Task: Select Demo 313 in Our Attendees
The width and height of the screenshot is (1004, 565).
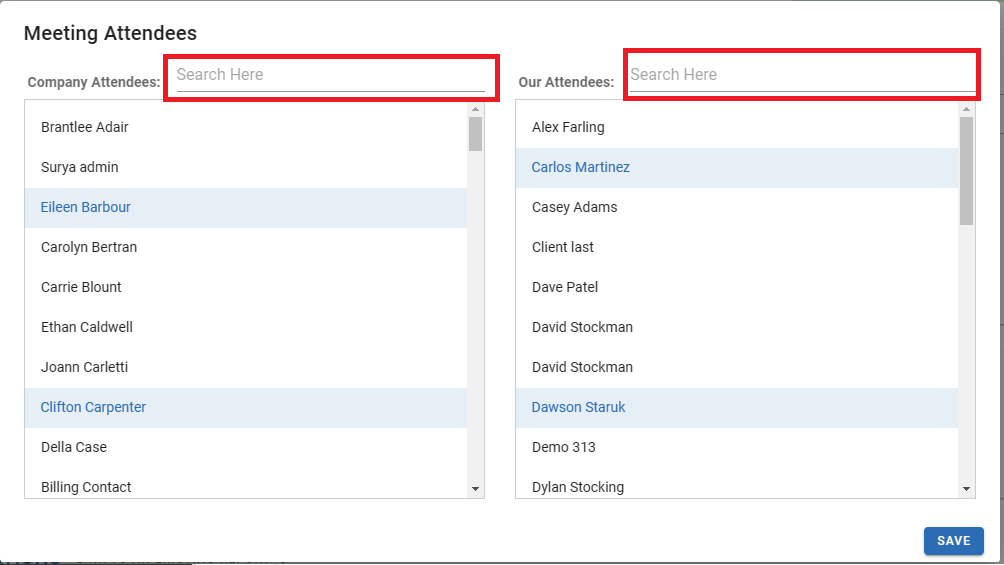Action: pyautogui.click(x=564, y=447)
